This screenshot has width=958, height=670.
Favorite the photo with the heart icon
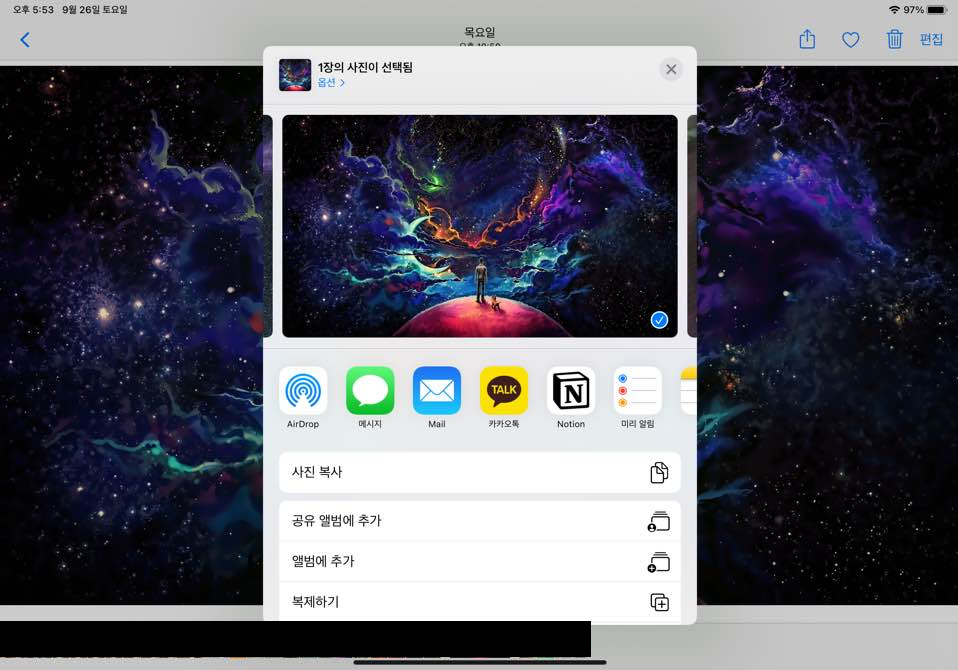850,40
